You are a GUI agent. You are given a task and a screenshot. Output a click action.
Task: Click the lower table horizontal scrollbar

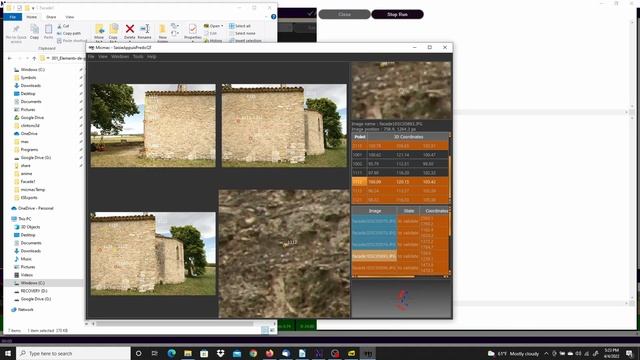click(386, 276)
